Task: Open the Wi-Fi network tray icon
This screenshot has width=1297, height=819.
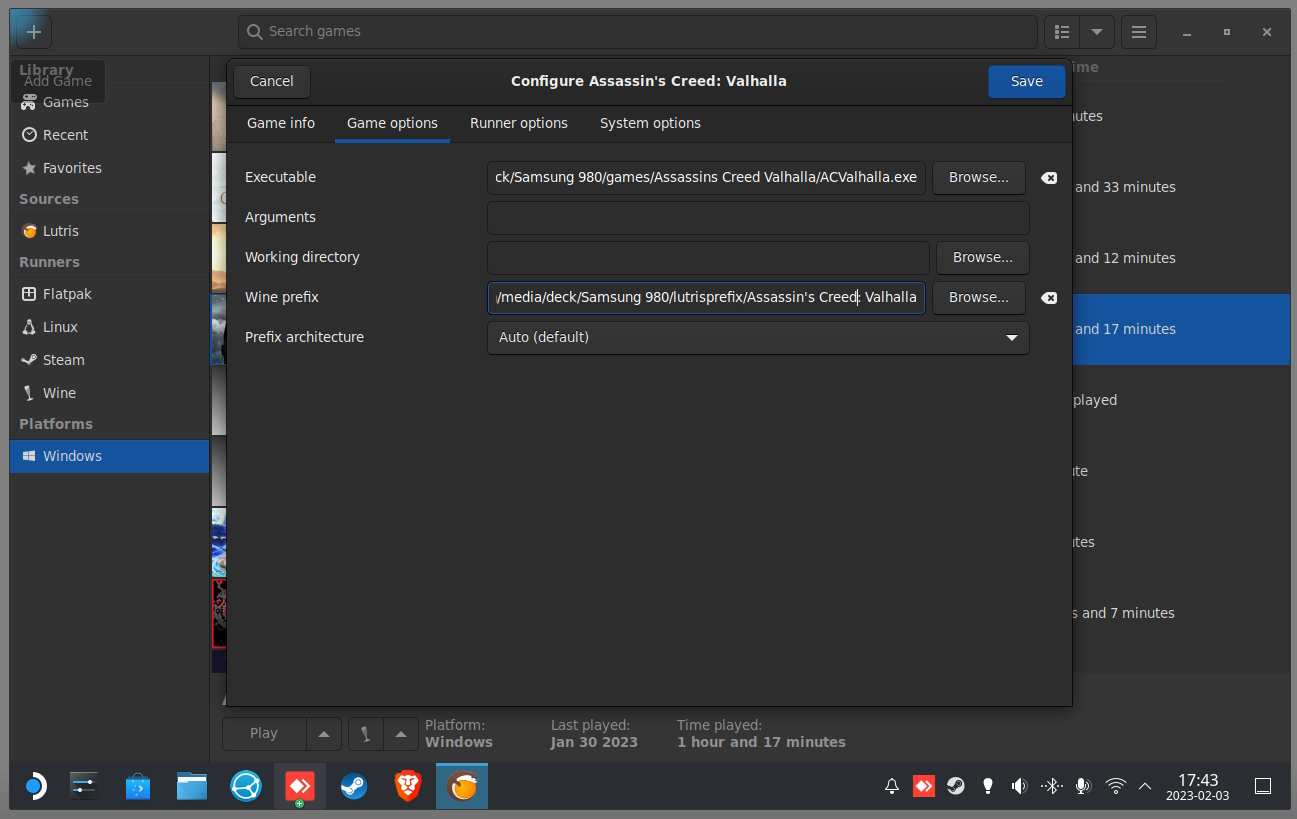Action: [x=1116, y=787]
